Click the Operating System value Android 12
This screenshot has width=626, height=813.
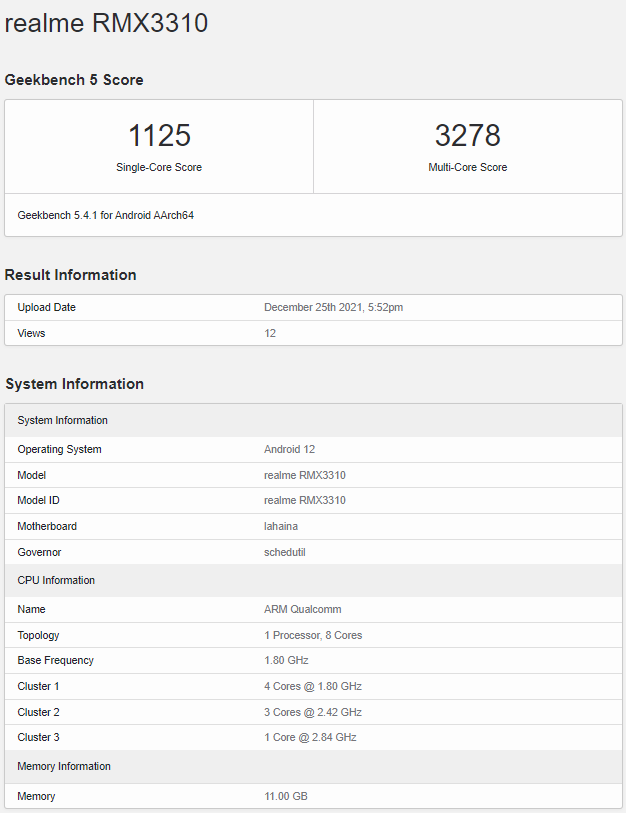click(x=289, y=449)
